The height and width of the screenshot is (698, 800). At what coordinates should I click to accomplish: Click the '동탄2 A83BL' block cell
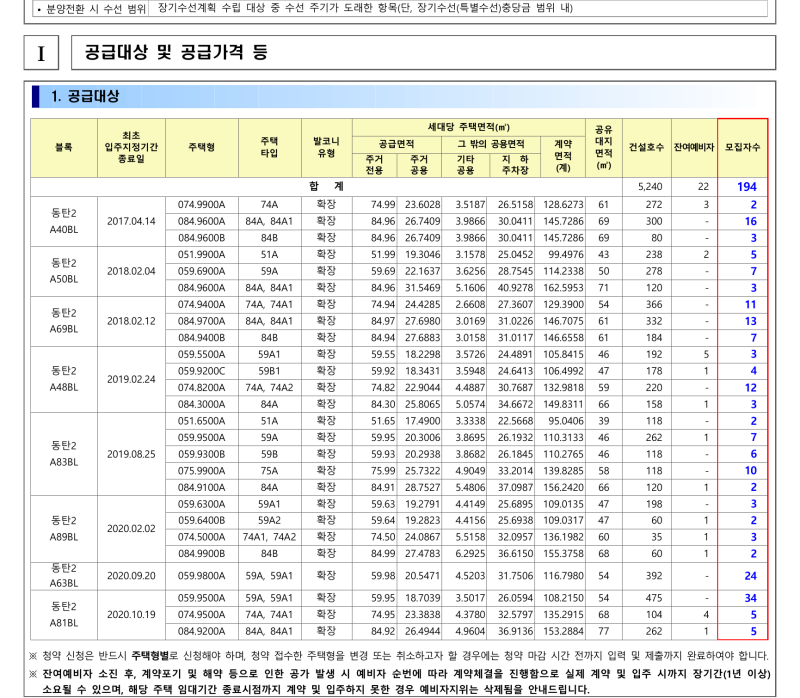point(64,454)
